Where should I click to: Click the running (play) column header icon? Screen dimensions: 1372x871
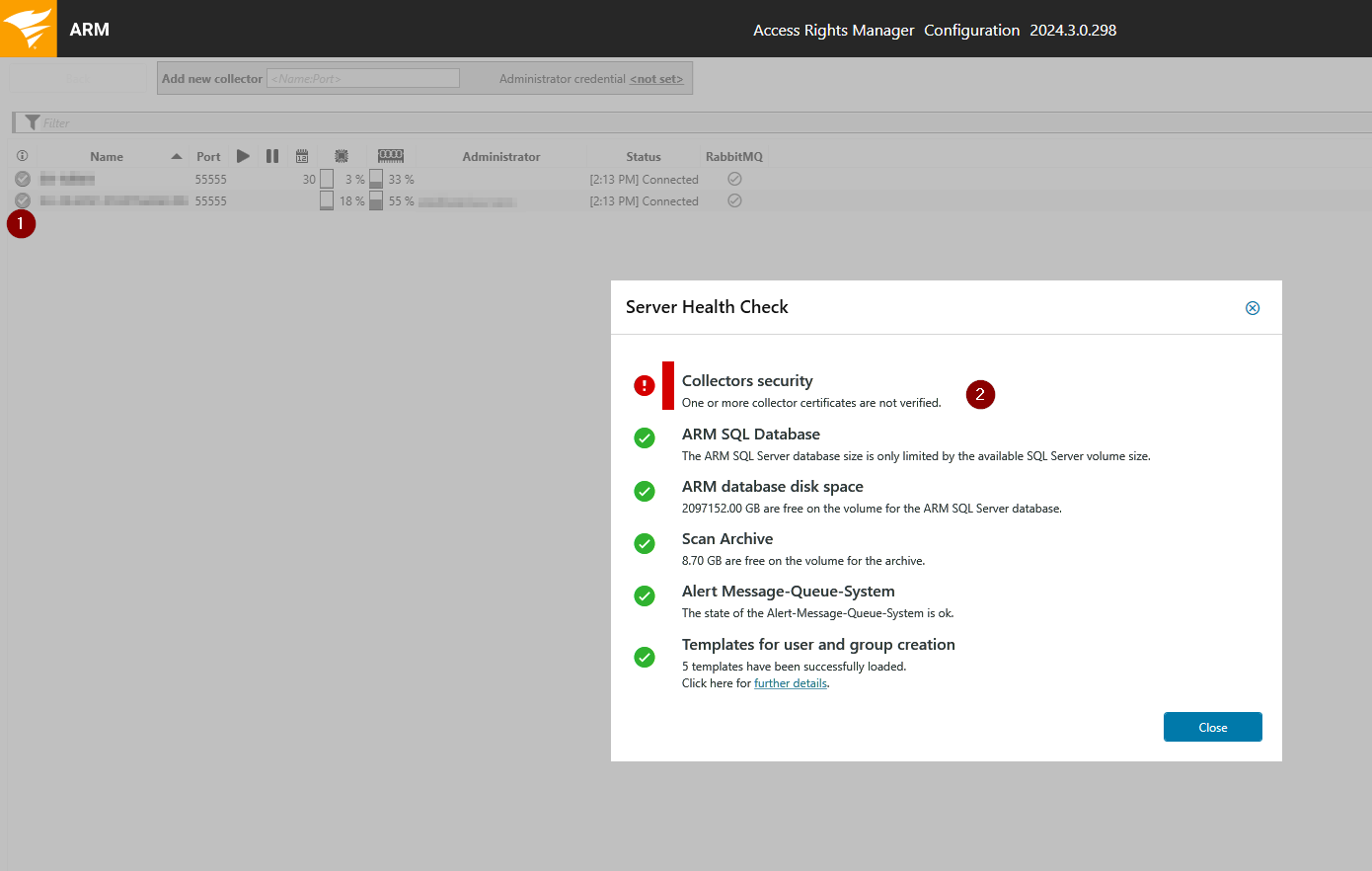click(243, 156)
